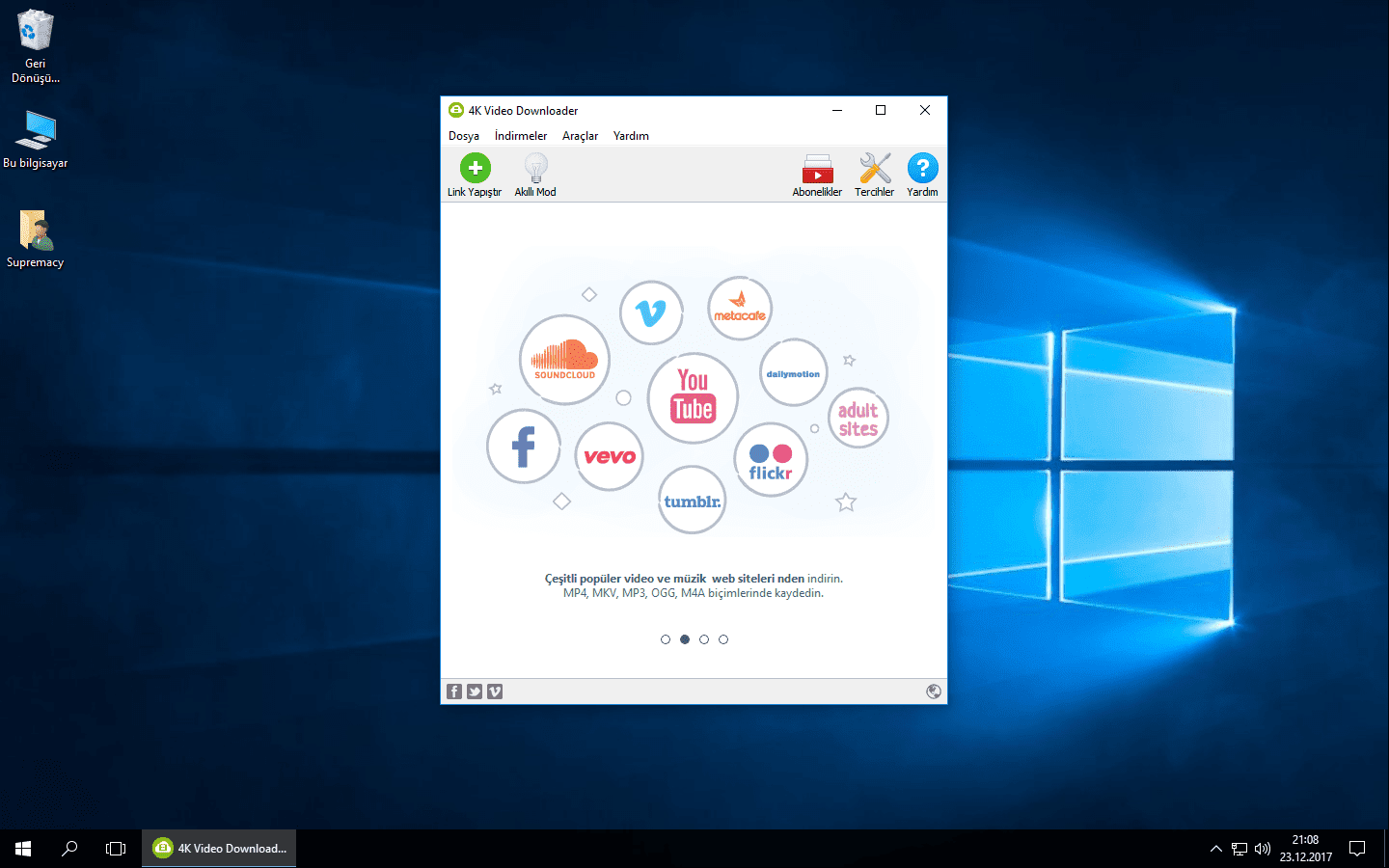Screen dimensions: 1389x868
Task: Select the fourth slide indicator dot
Action: [x=723, y=639]
